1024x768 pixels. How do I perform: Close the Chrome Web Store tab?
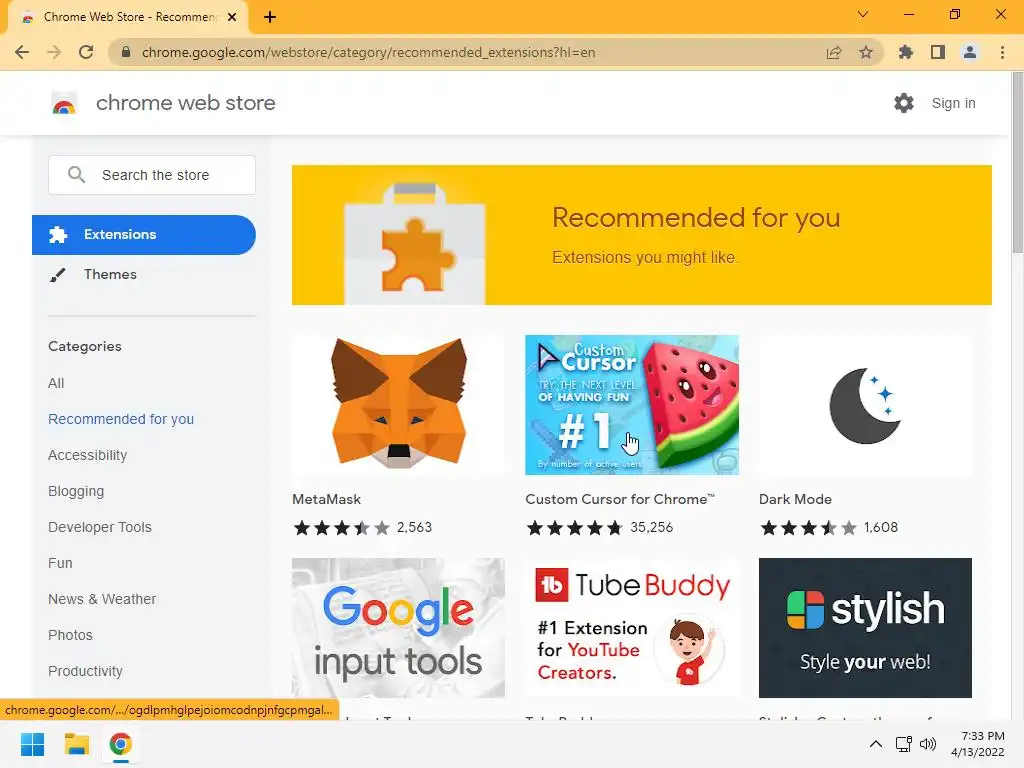point(232,17)
